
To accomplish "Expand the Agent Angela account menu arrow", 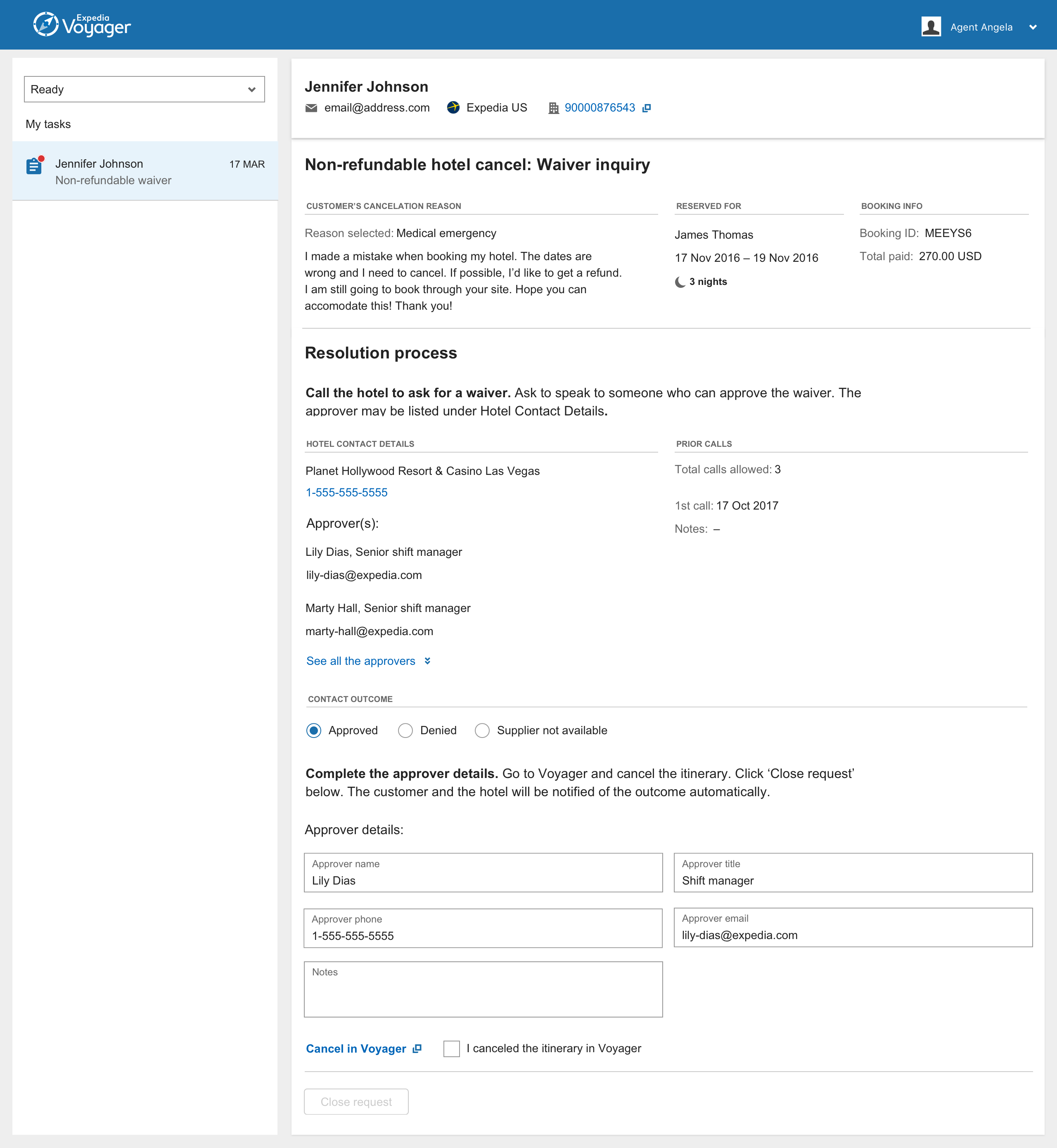I will [1032, 27].
